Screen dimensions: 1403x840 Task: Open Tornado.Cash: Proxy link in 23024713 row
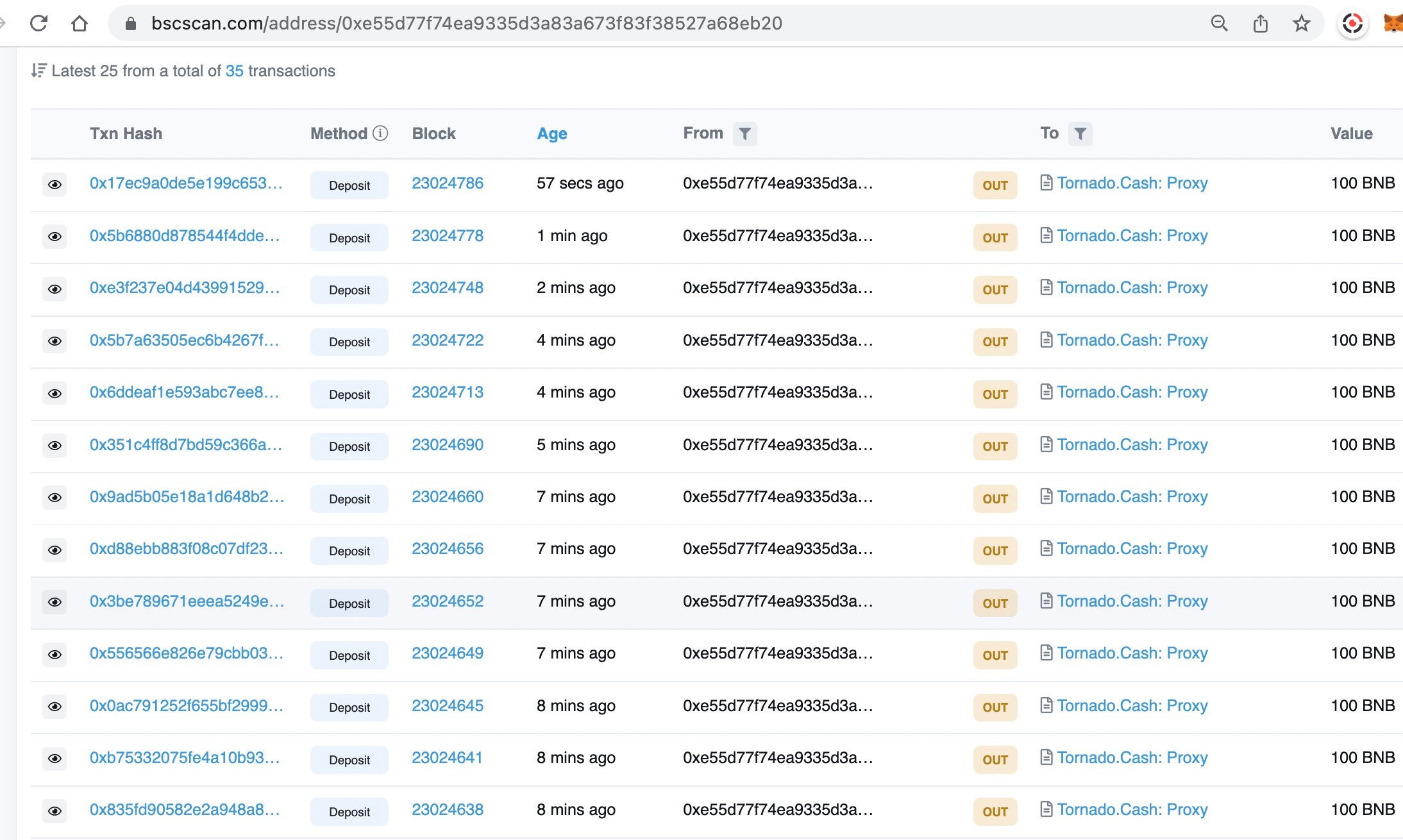pos(1132,392)
